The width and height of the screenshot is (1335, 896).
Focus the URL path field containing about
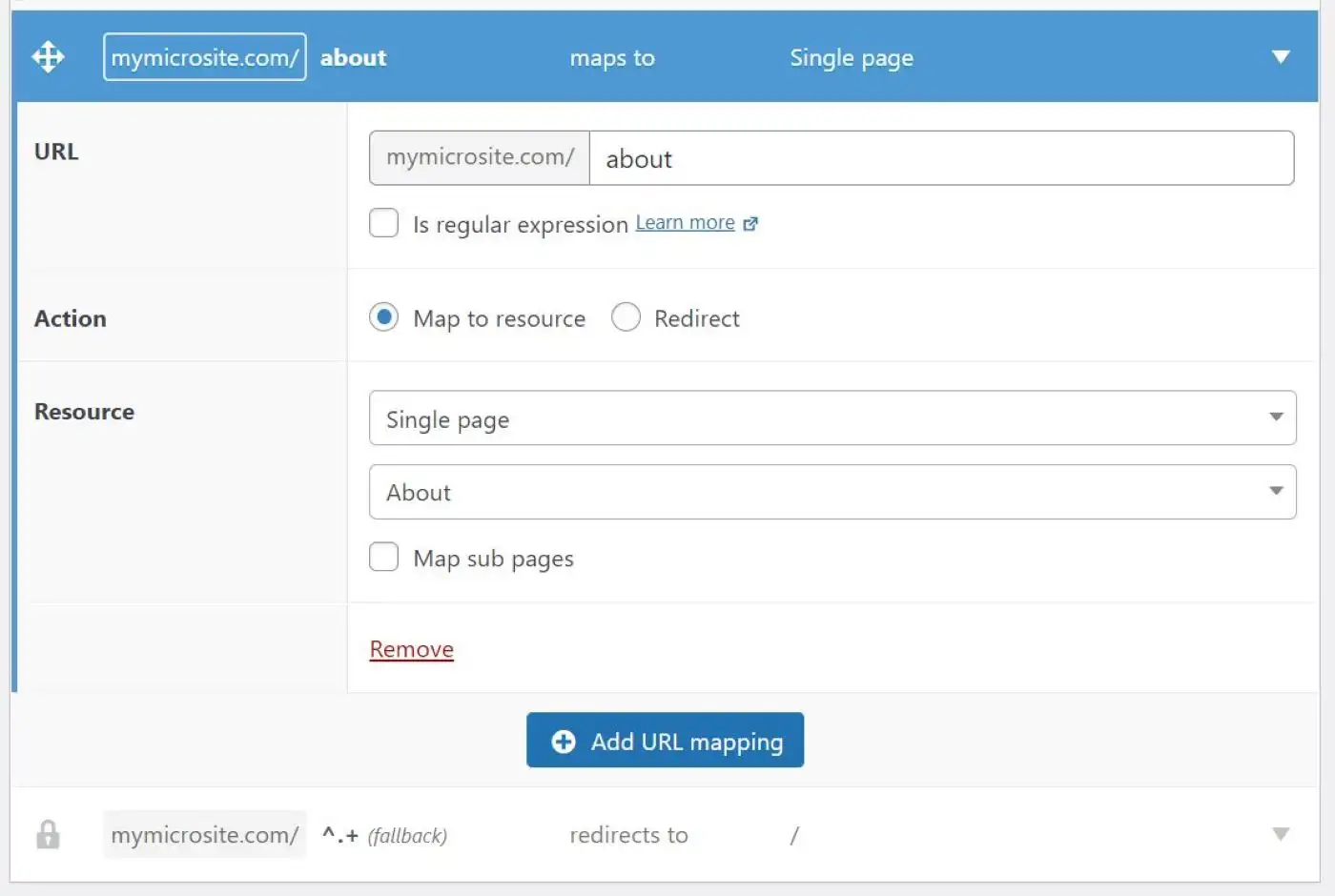941,158
